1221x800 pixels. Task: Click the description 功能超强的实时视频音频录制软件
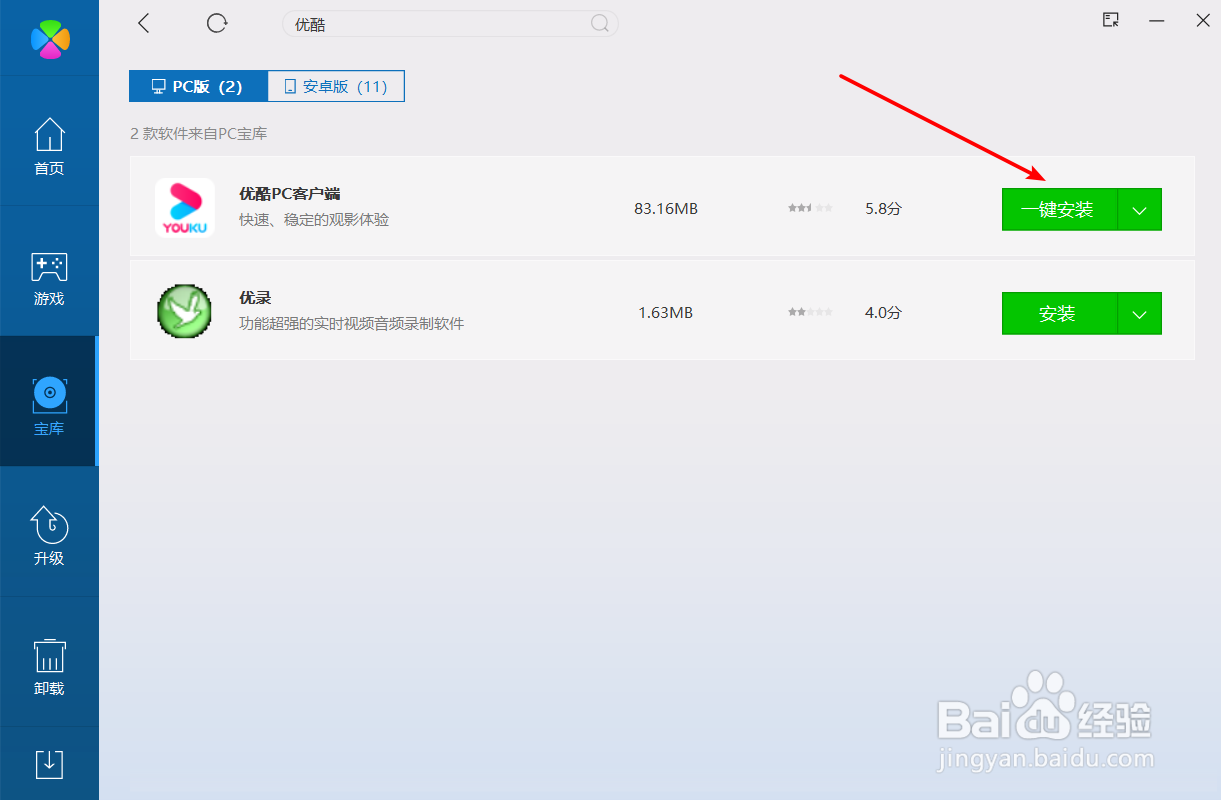click(x=352, y=323)
